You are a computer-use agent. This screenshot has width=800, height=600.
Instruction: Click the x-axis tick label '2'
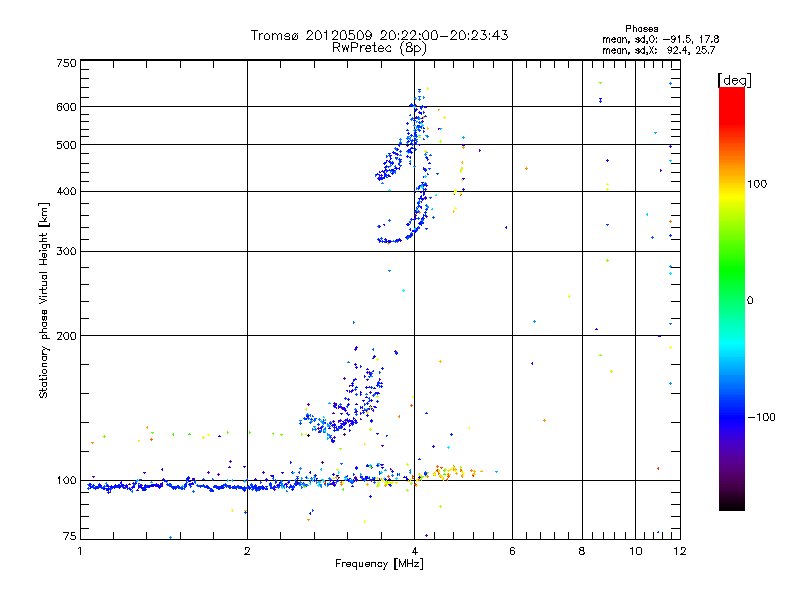[x=247, y=551]
